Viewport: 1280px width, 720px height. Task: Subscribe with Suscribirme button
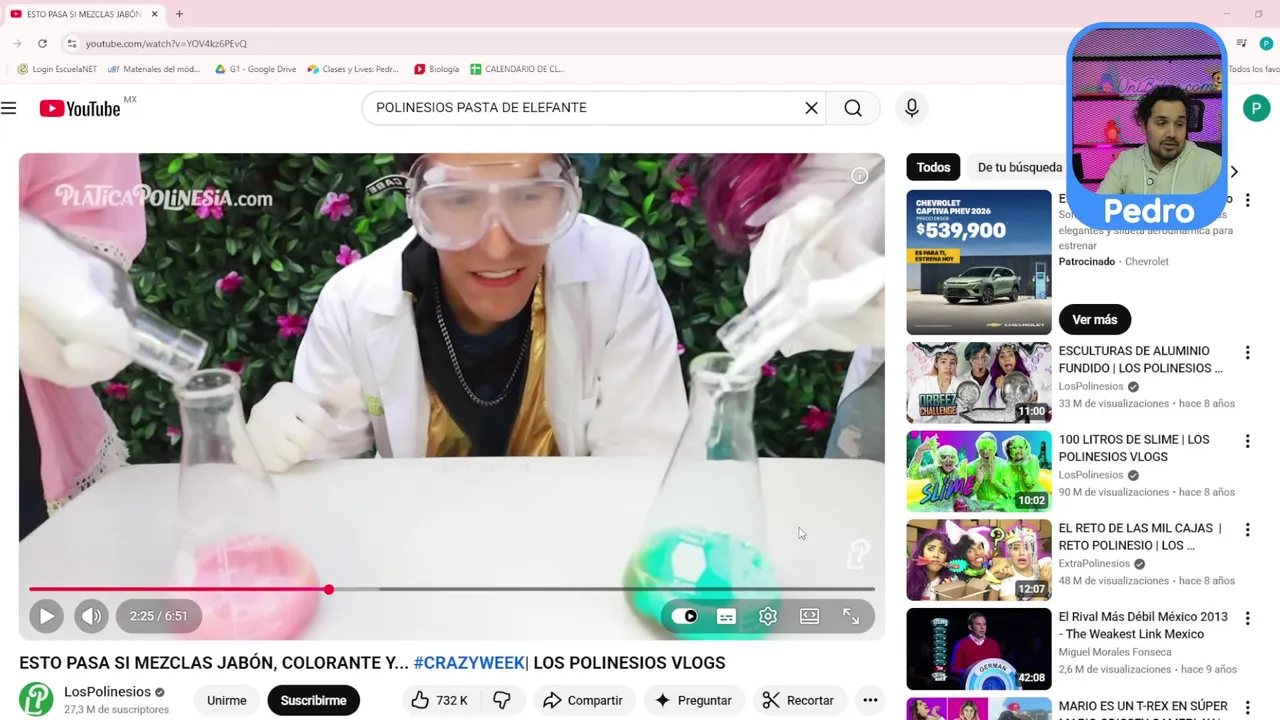313,700
